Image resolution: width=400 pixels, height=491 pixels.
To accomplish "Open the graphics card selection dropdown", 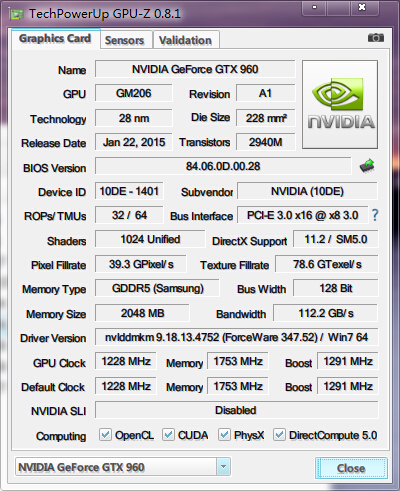I will pos(223,467).
